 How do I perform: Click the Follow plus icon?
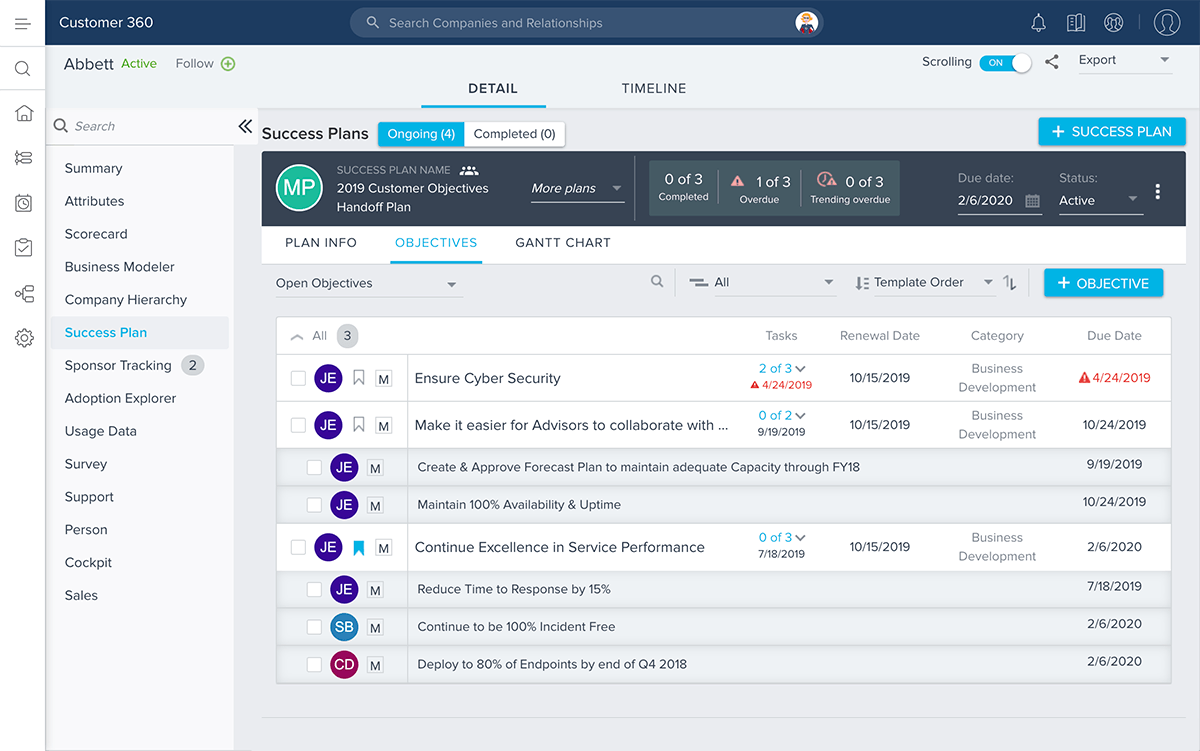click(x=228, y=64)
